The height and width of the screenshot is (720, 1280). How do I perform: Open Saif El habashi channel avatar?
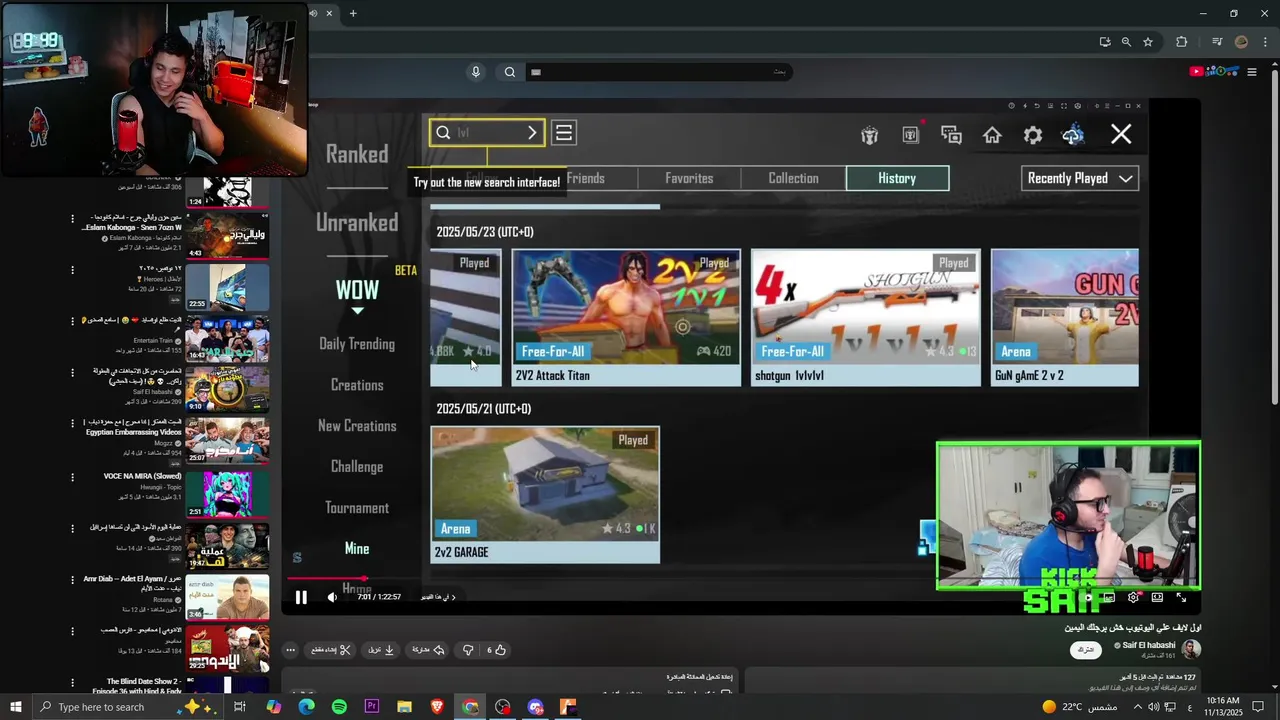point(1190,649)
